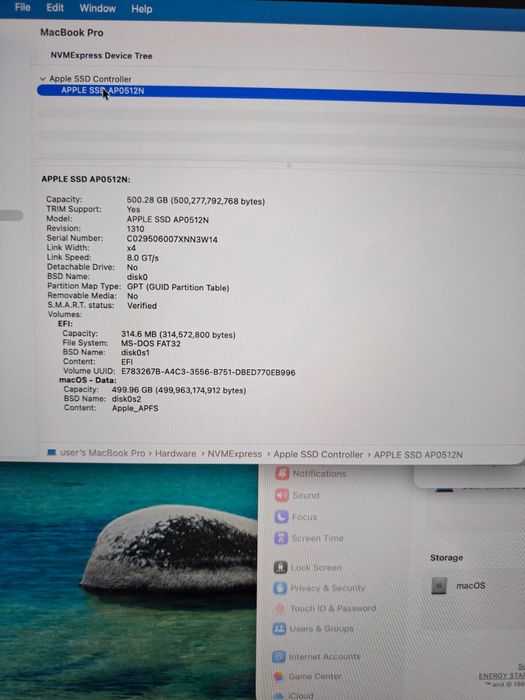The image size is (525, 700).
Task: Collapse the Apple SSD Controller tree node
Action: click(42, 79)
